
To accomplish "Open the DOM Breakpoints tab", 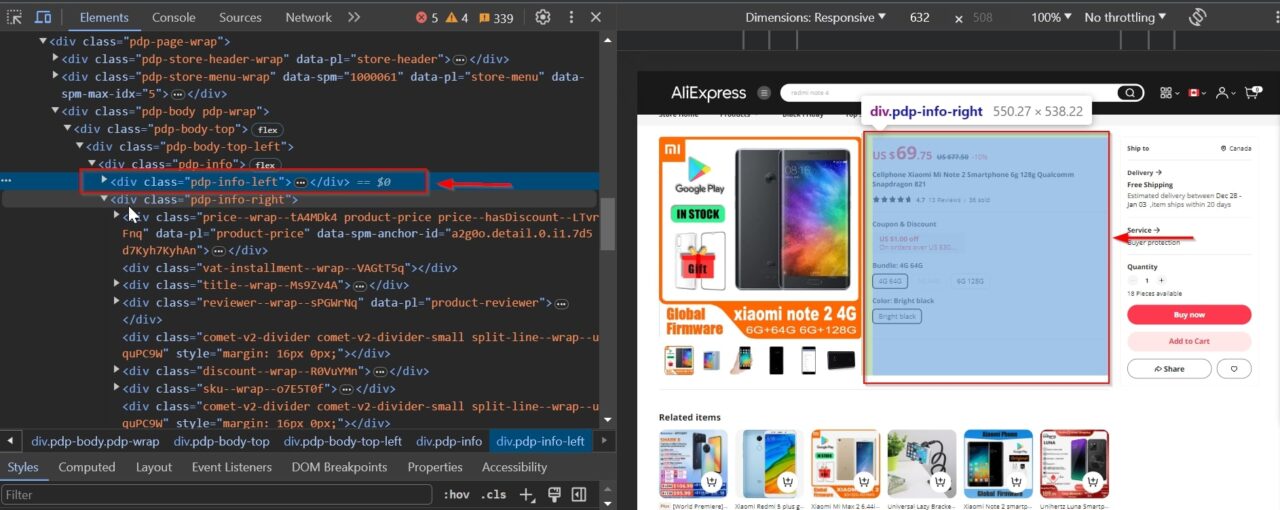I will tap(339, 467).
